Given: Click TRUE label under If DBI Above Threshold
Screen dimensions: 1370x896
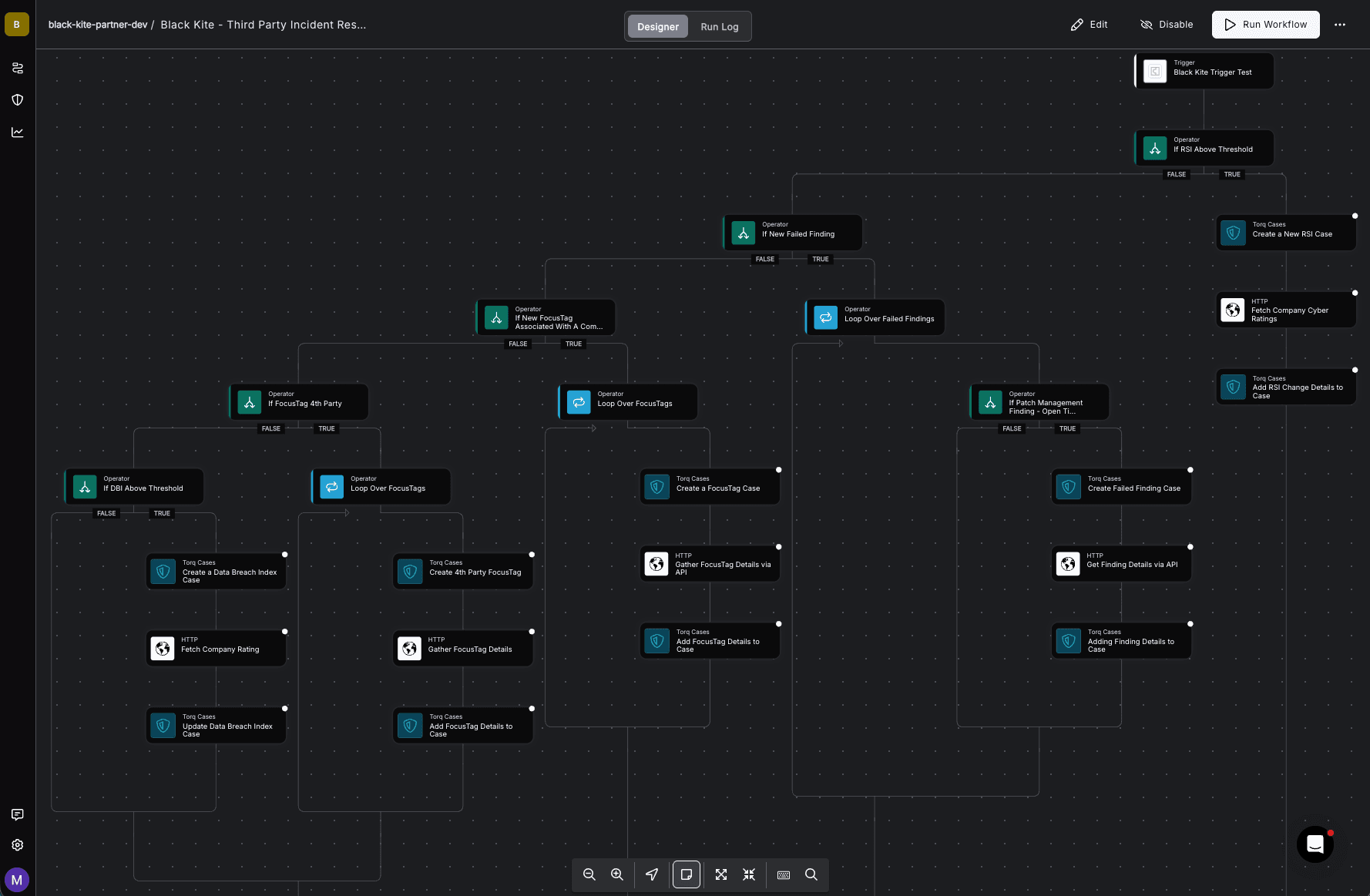Looking at the screenshot, I should (x=162, y=513).
